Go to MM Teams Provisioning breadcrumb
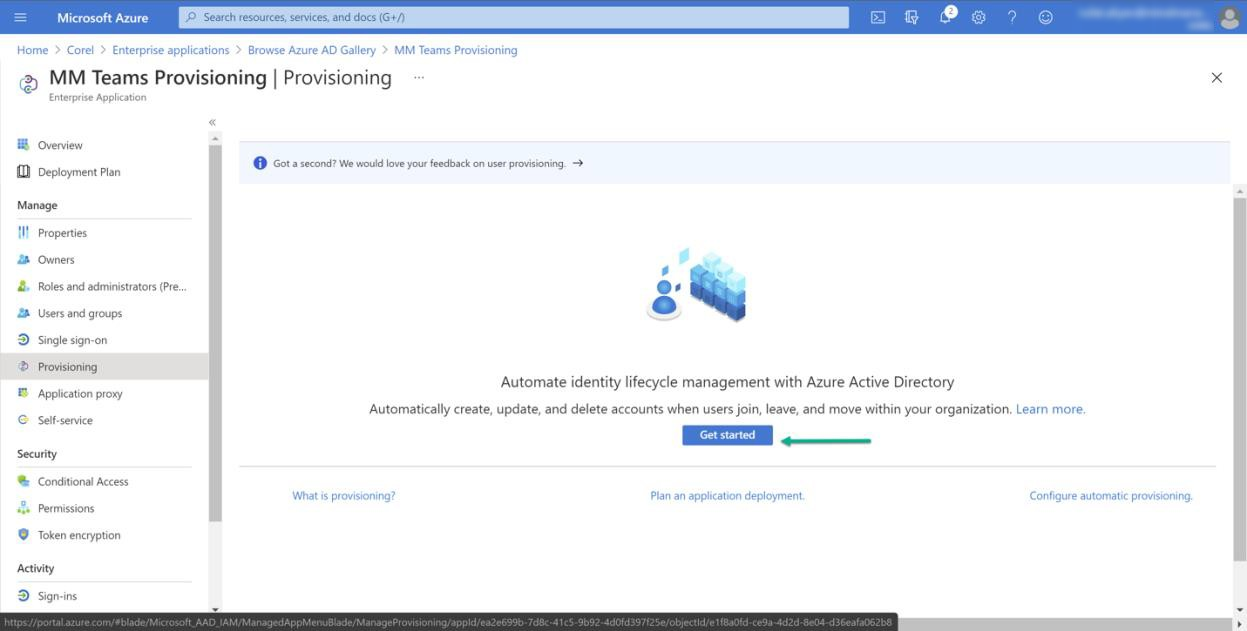 click(456, 50)
